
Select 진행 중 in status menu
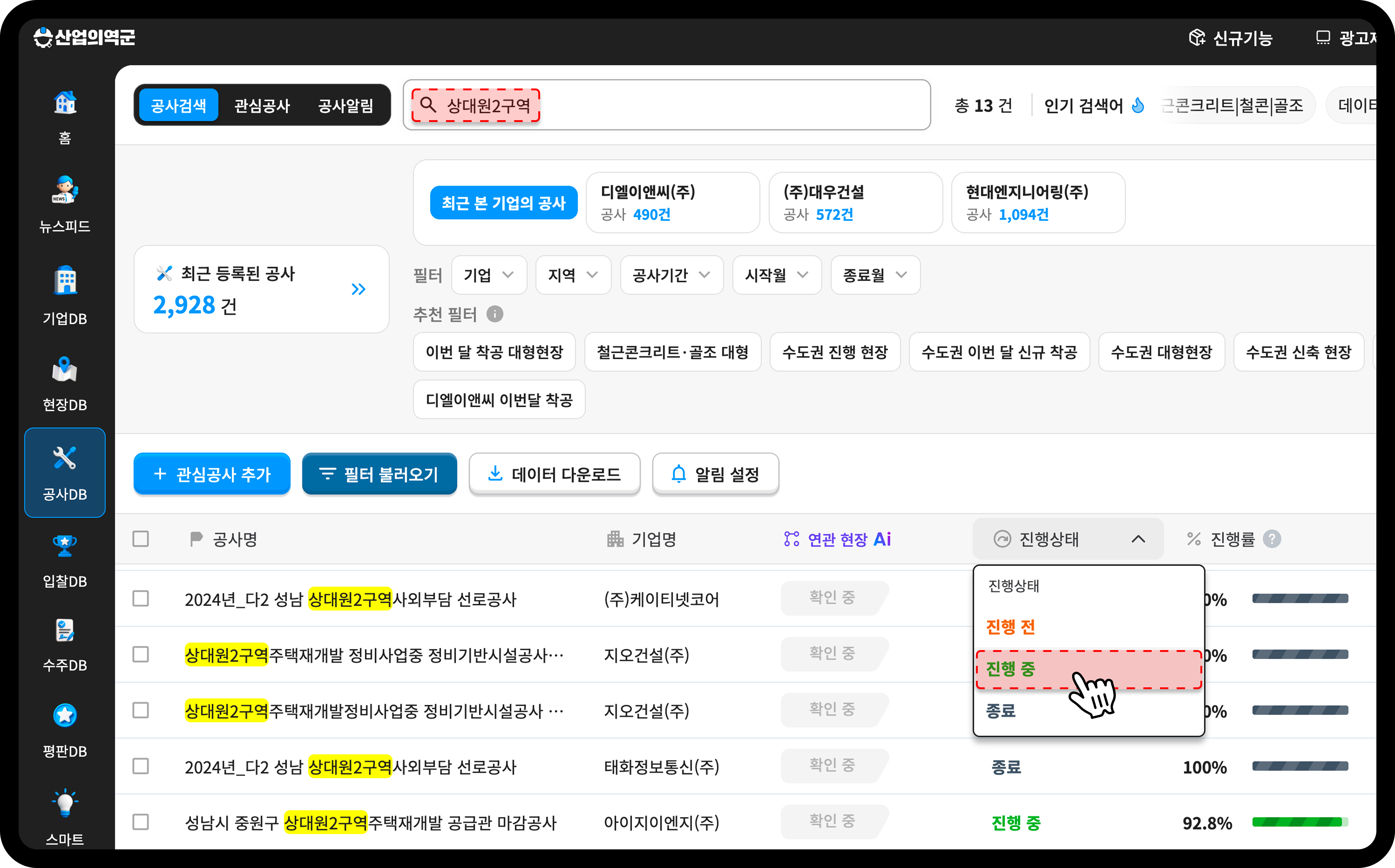point(1089,669)
